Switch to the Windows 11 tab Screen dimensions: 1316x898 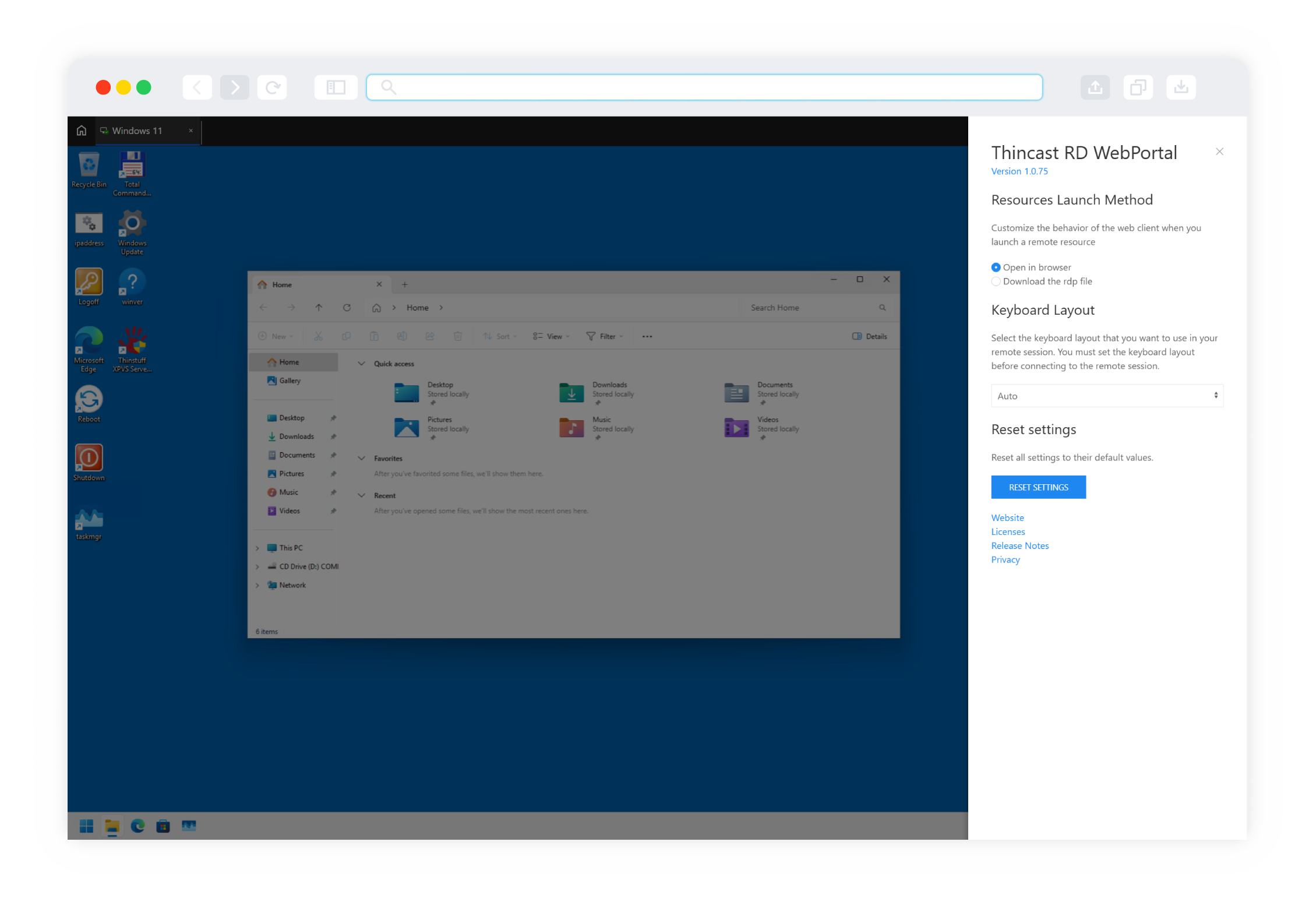click(137, 131)
